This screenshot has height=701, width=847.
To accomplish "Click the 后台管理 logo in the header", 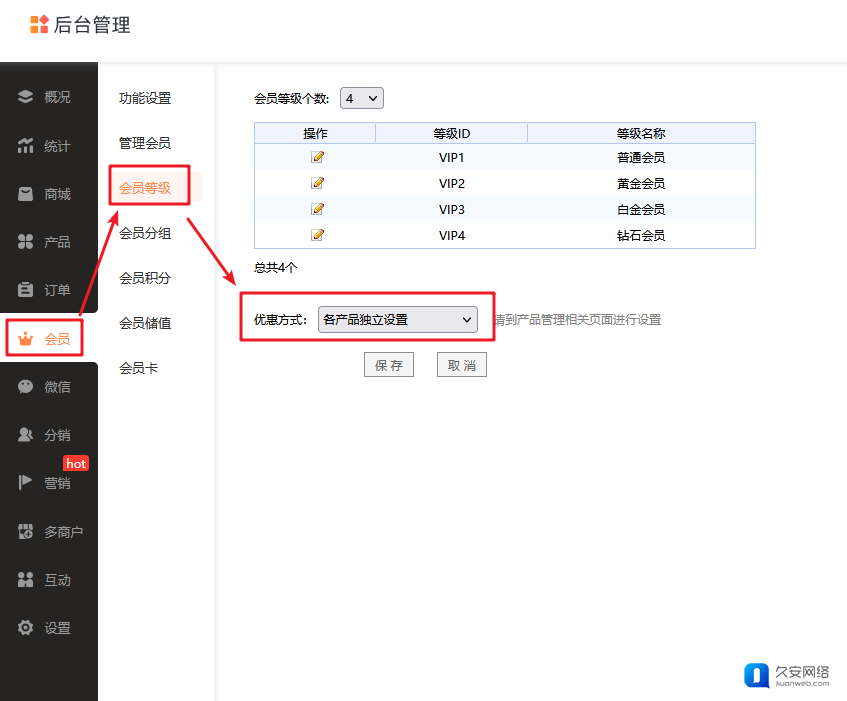I will point(81,25).
